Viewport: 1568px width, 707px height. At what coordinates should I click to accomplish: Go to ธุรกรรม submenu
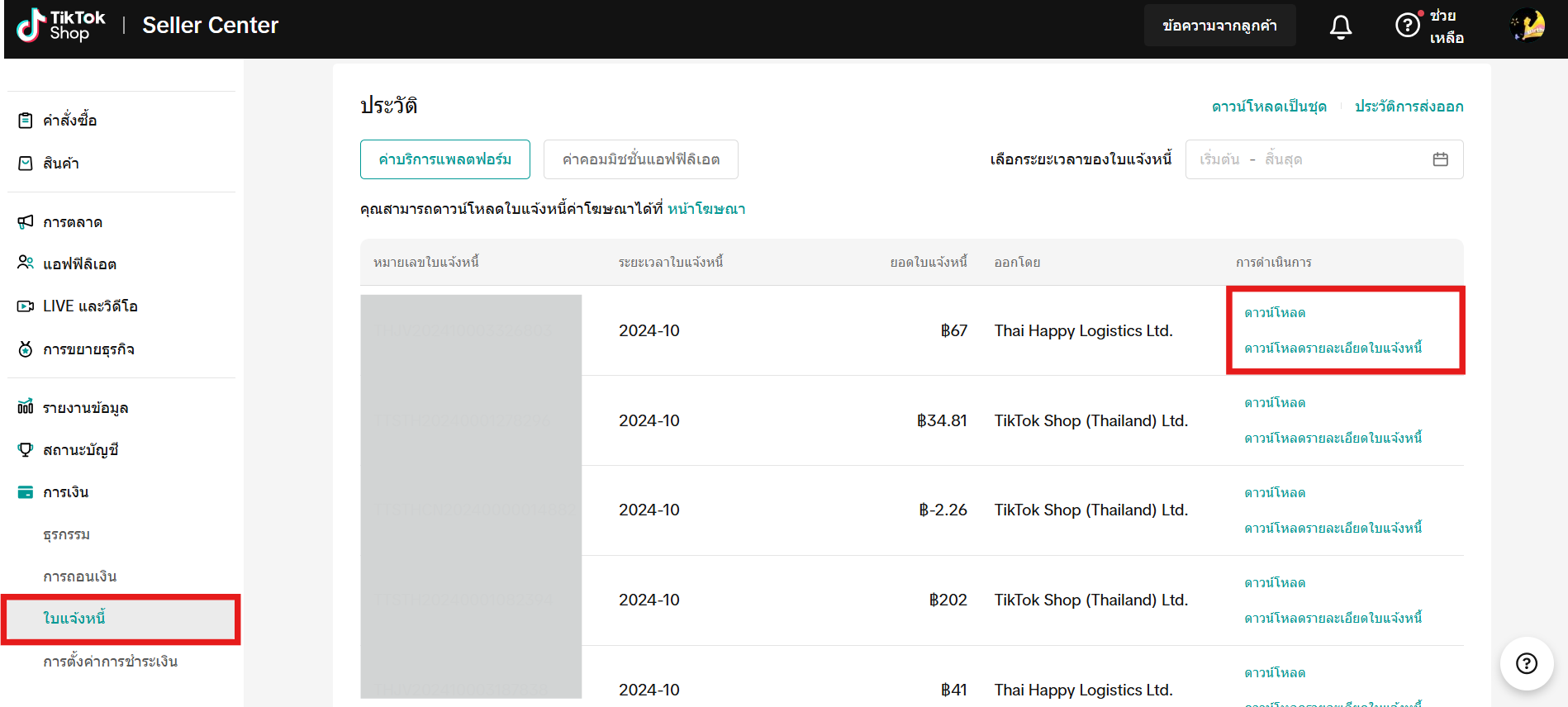click(x=66, y=534)
